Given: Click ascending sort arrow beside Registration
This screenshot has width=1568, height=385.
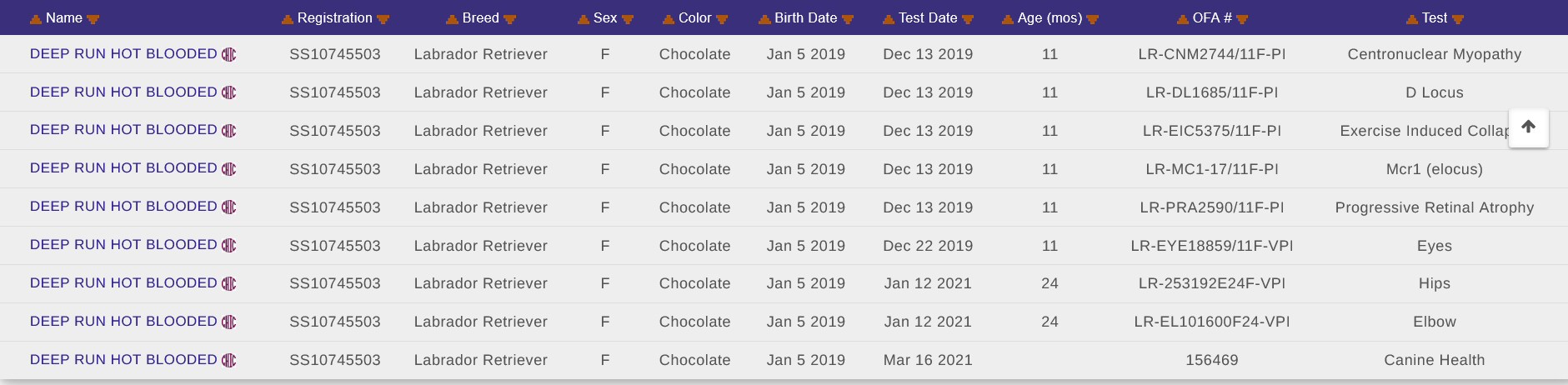Looking at the screenshot, I should coord(287,19).
